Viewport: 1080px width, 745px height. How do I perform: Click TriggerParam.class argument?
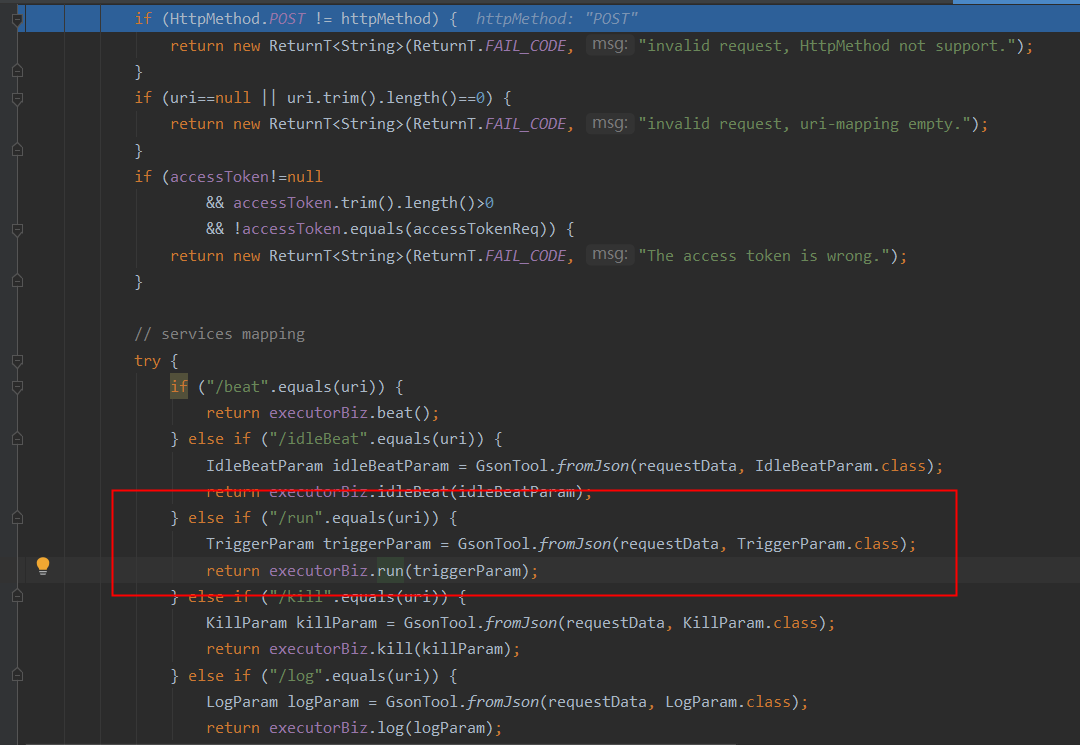click(x=818, y=544)
